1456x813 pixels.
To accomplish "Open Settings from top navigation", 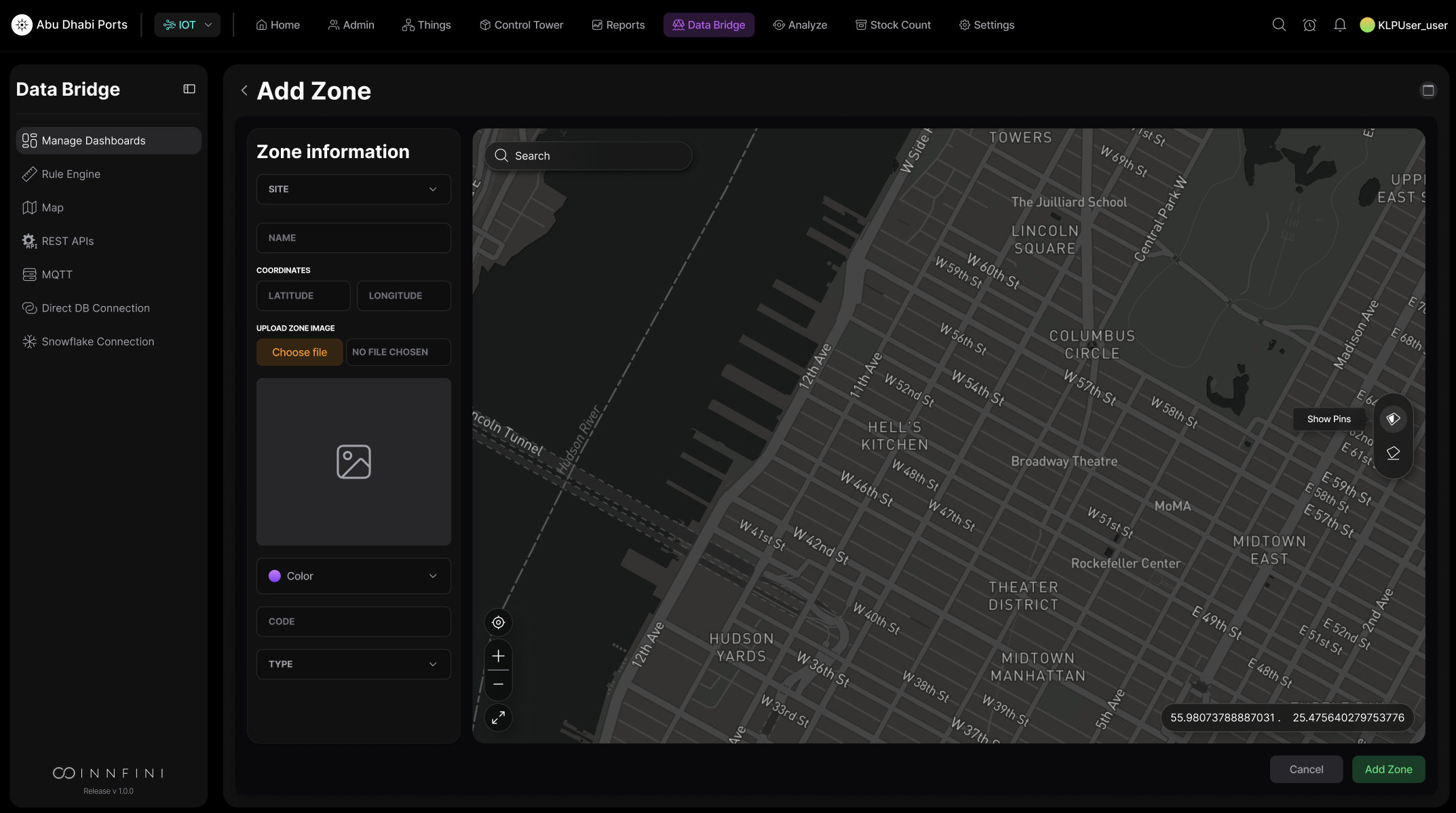I will [986, 25].
